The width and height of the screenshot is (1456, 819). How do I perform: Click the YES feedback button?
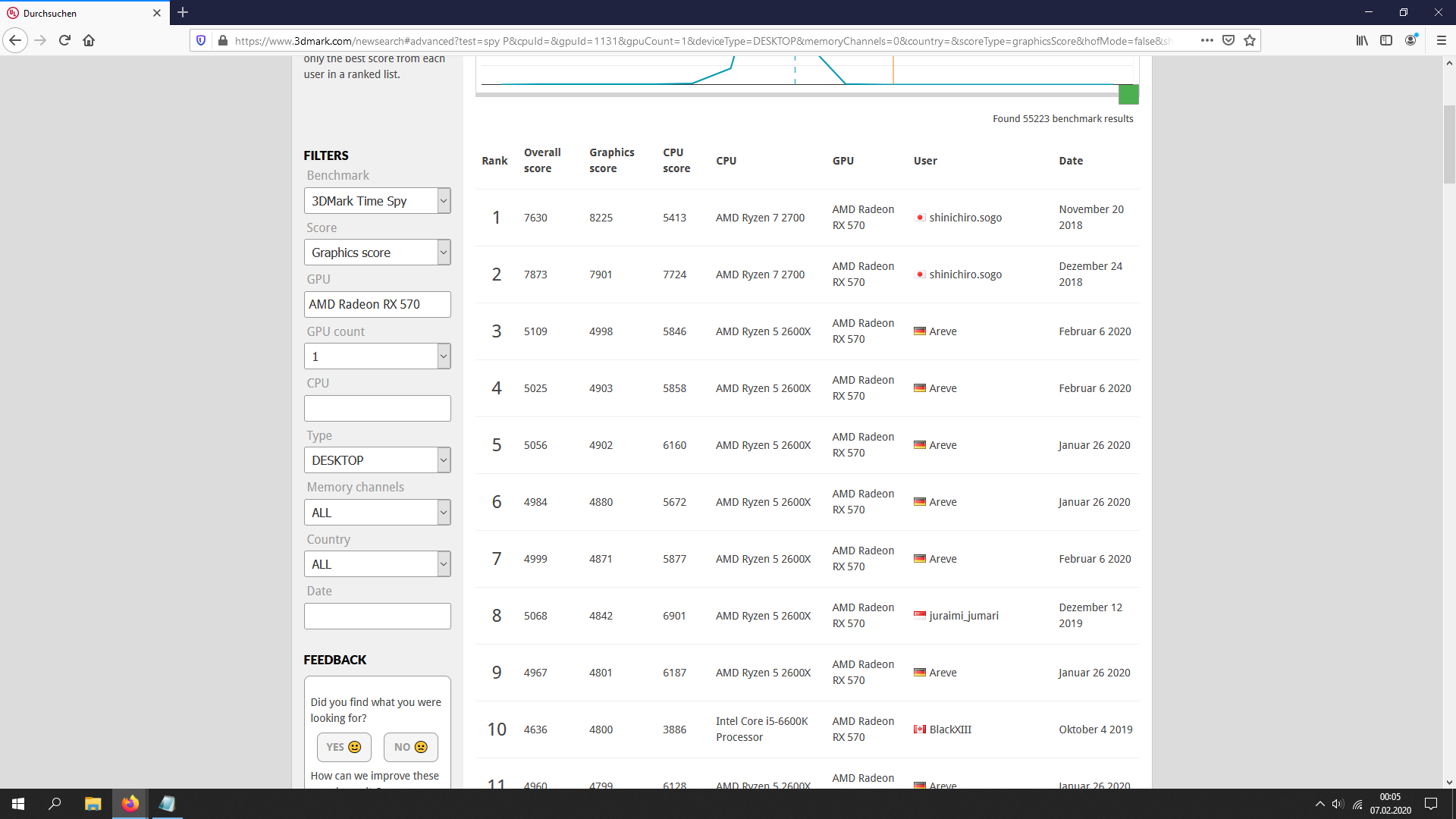344,747
